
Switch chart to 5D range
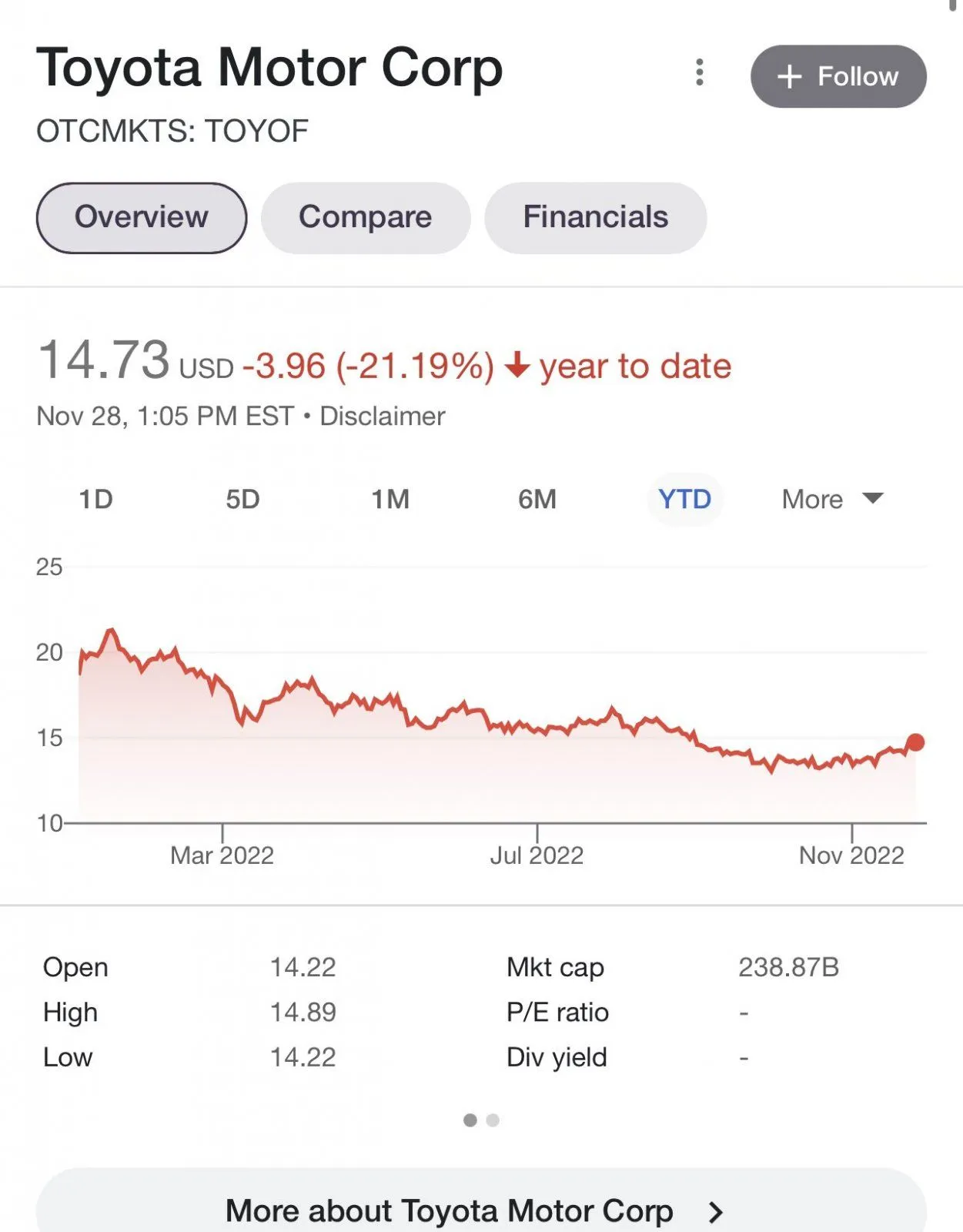click(242, 499)
